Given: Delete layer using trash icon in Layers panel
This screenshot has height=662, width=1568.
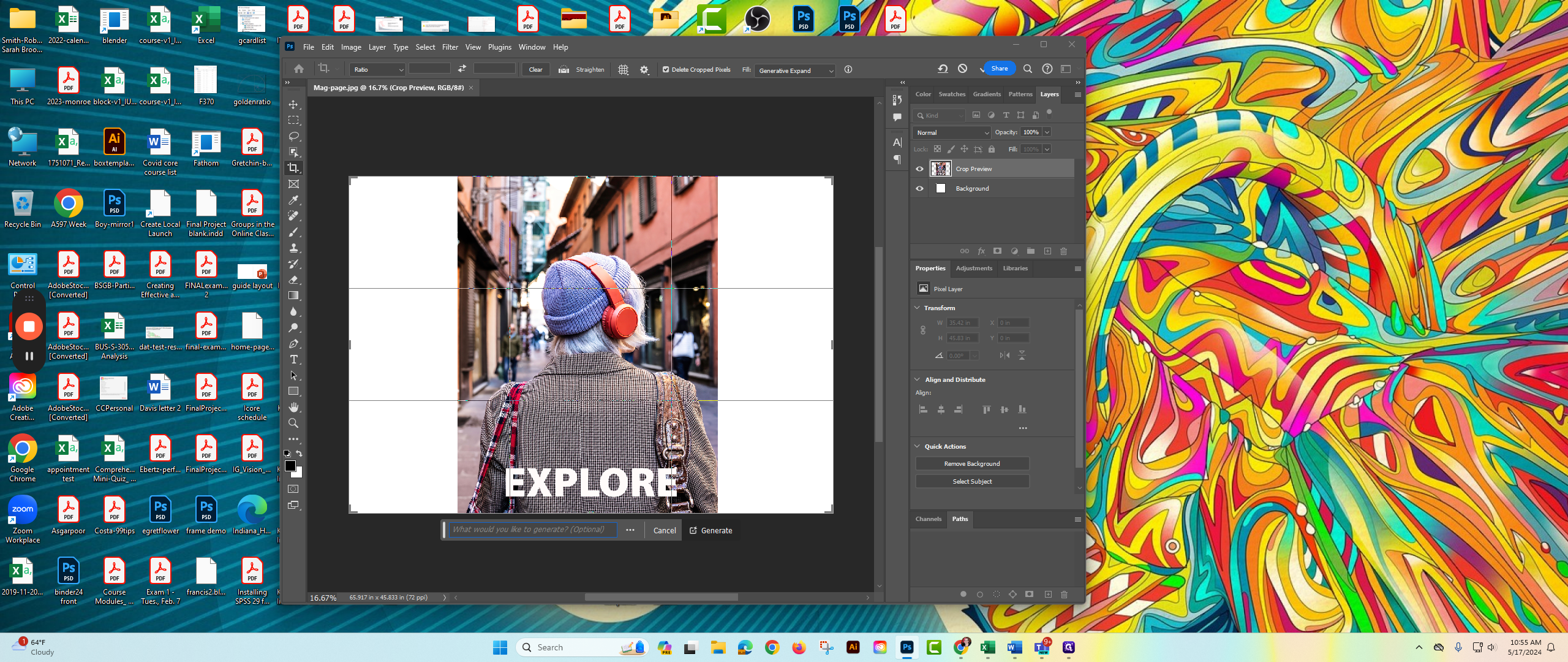Looking at the screenshot, I should pyautogui.click(x=1063, y=251).
